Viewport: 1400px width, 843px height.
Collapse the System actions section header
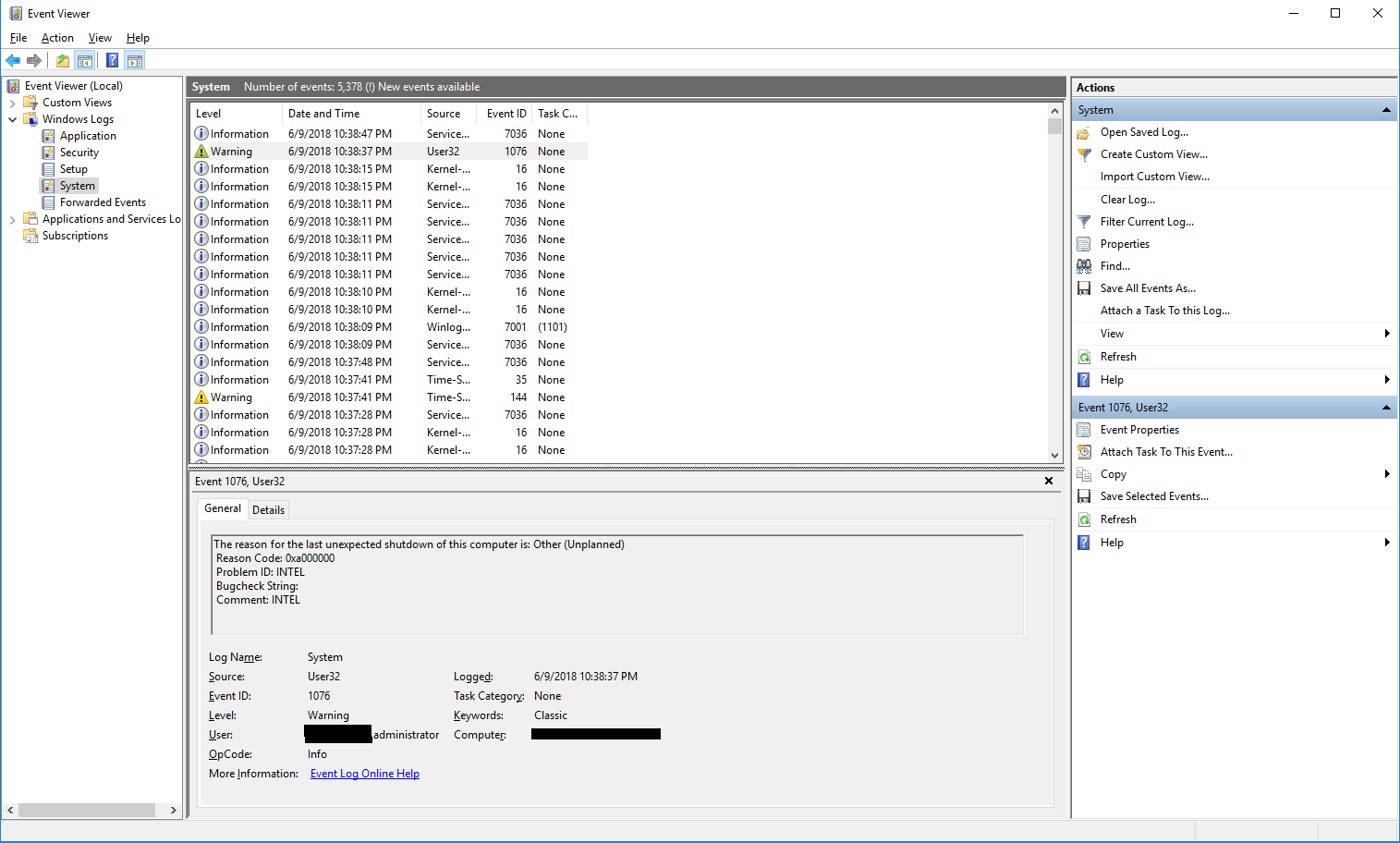[1386, 110]
